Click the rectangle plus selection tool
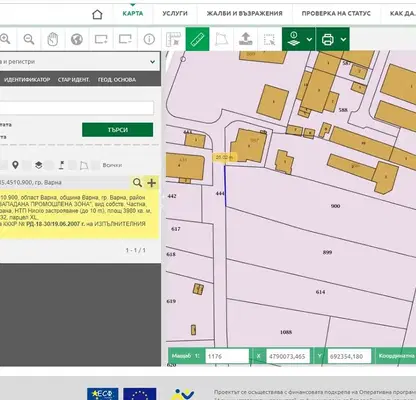The image size is (416, 400). [x=101, y=39]
